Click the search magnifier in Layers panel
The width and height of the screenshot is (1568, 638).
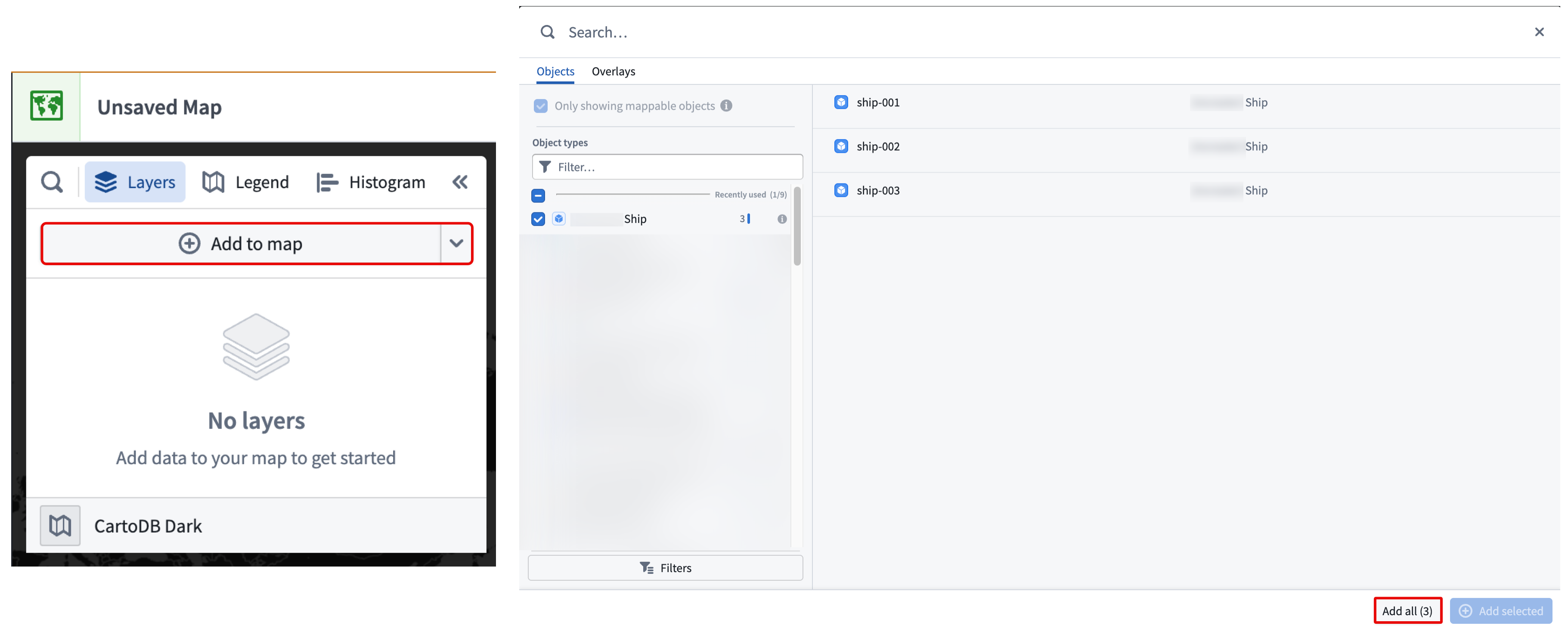pyautogui.click(x=52, y=182)
